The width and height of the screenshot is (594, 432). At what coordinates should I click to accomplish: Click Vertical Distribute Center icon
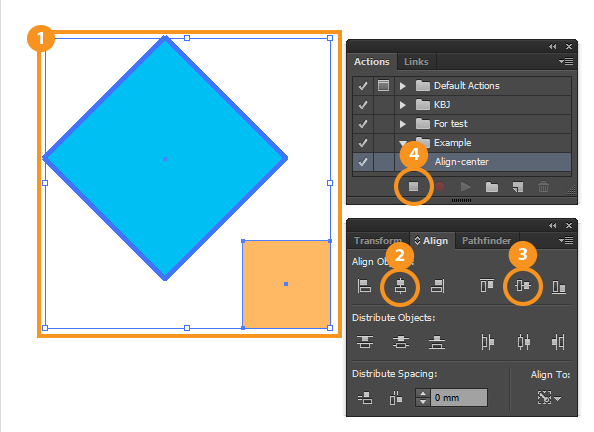(x=401, y=342)
